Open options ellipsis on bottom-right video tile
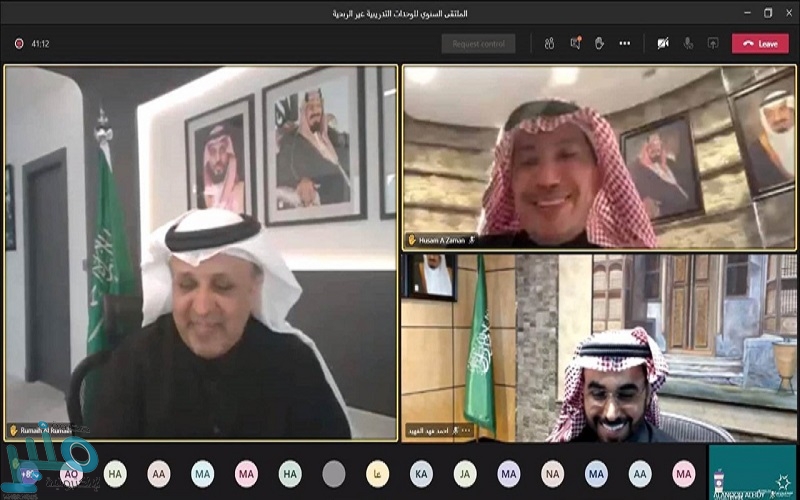 click(465, 431)
